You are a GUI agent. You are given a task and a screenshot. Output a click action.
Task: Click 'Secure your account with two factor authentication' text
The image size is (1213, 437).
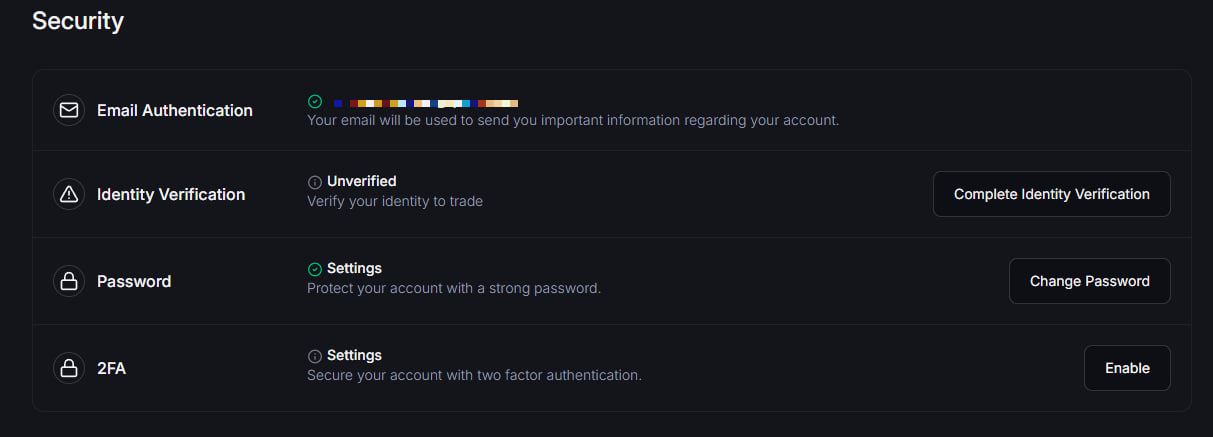tap(474, 375)
